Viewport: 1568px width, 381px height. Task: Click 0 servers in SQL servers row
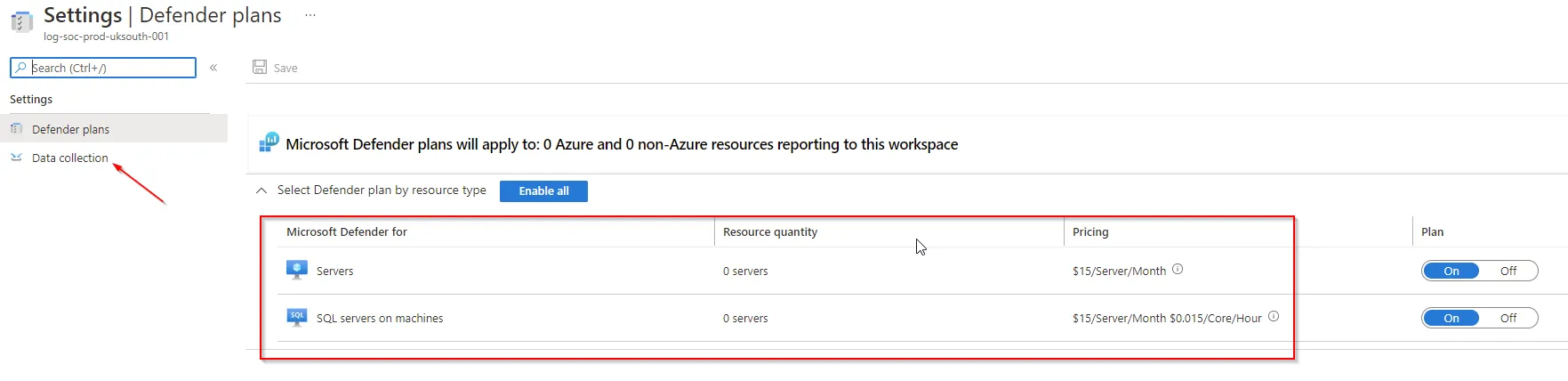745,318
